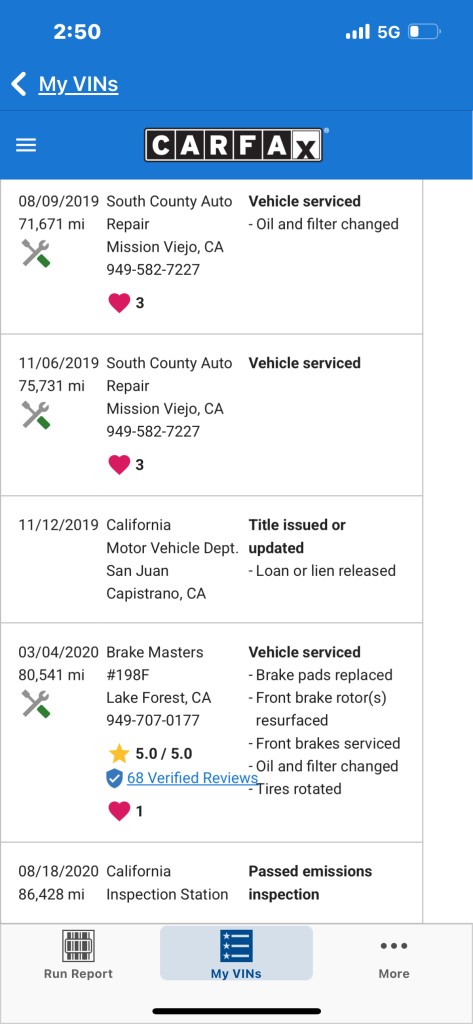
Task: Tap the yellow star rating icon
Action: 119,754
